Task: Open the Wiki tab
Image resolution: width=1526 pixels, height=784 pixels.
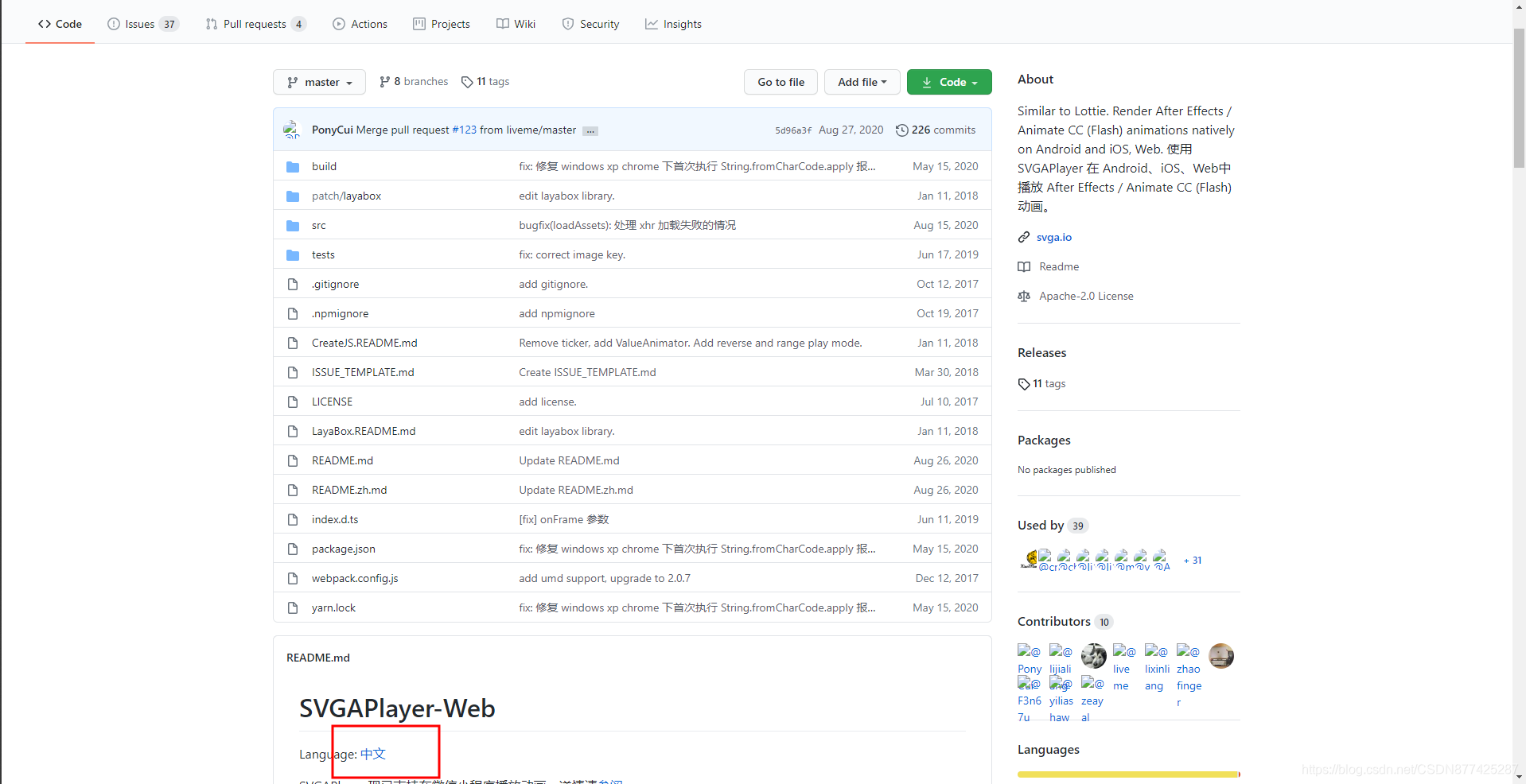Action: (x=516, y=24)
